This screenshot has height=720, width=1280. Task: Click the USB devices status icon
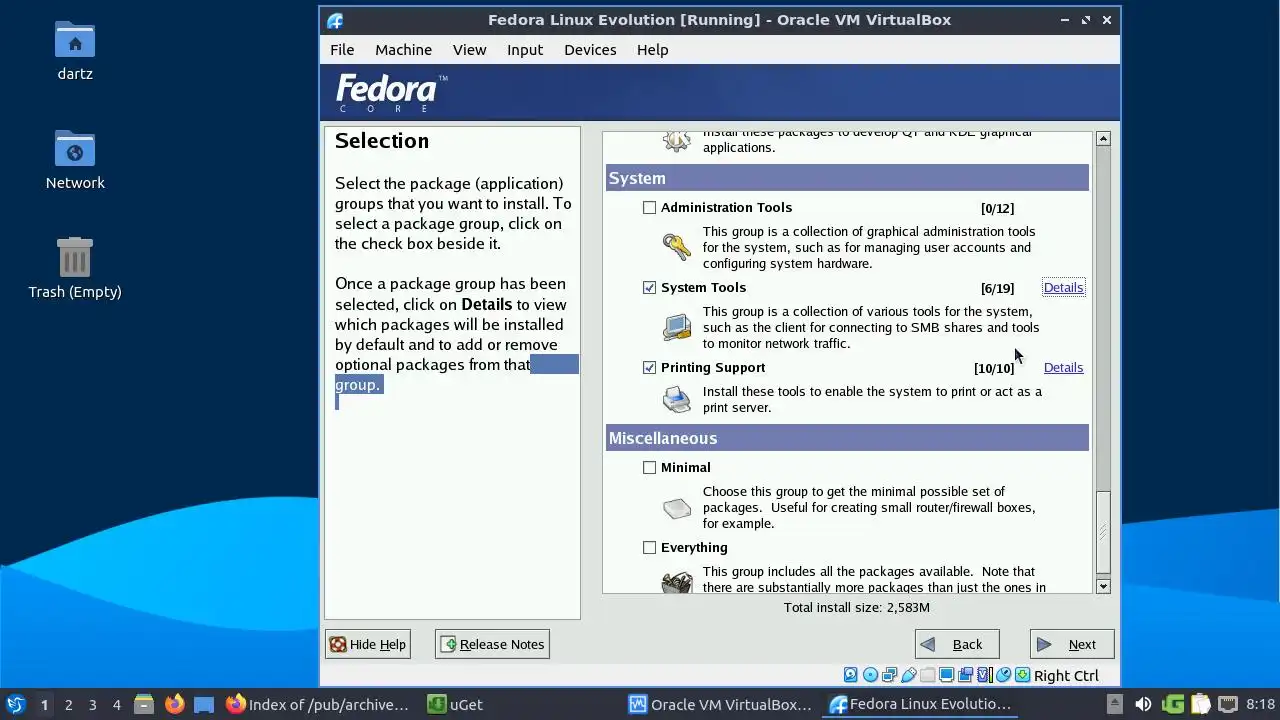click(x=909, y=675)
